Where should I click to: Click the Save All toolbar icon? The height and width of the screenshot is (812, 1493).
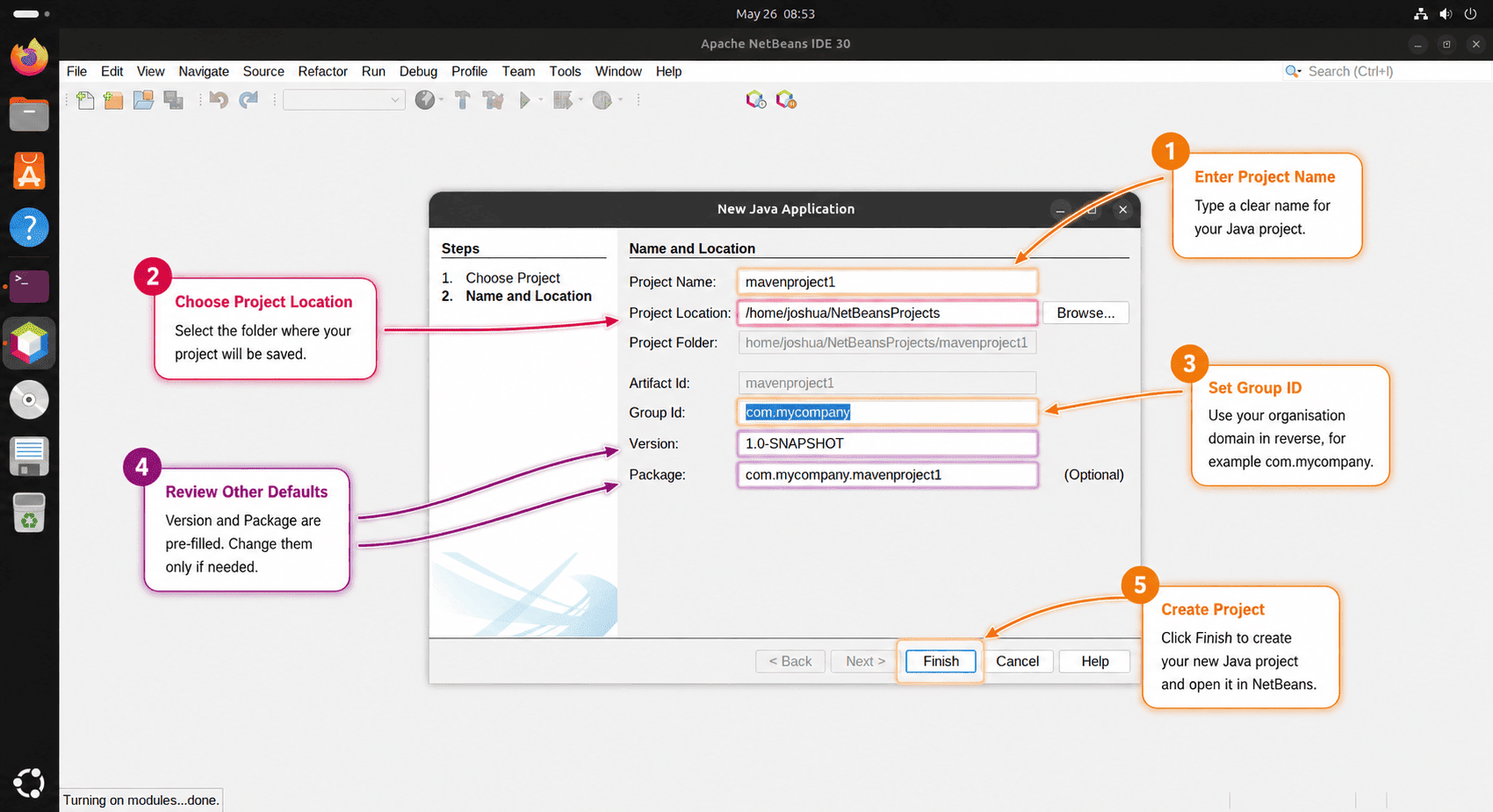[x=174, y=100]
